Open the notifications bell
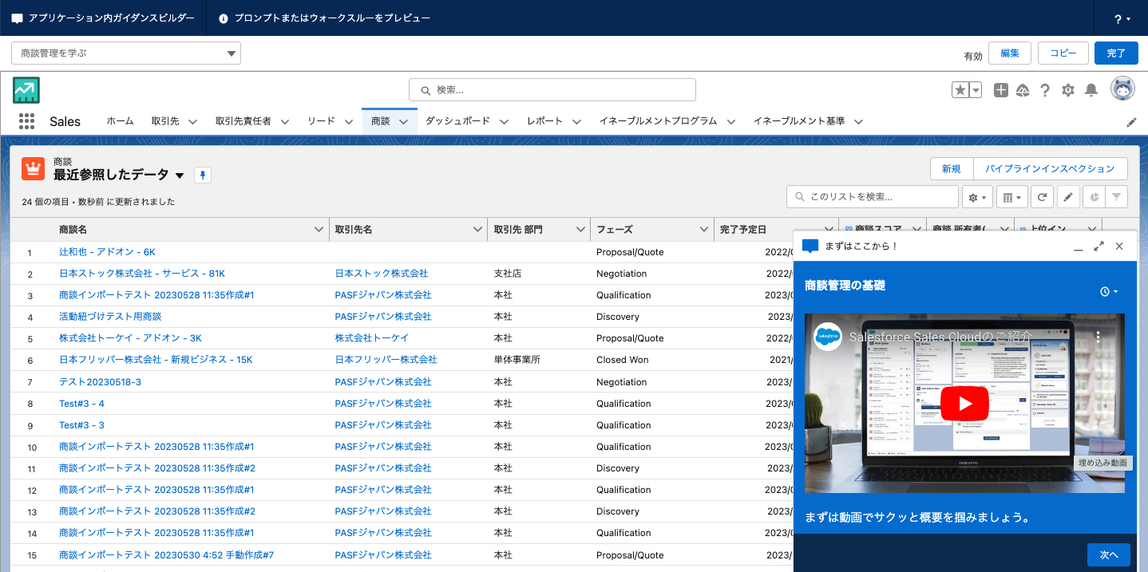Screen dimensions: 1148x572 pos(1091,90)
